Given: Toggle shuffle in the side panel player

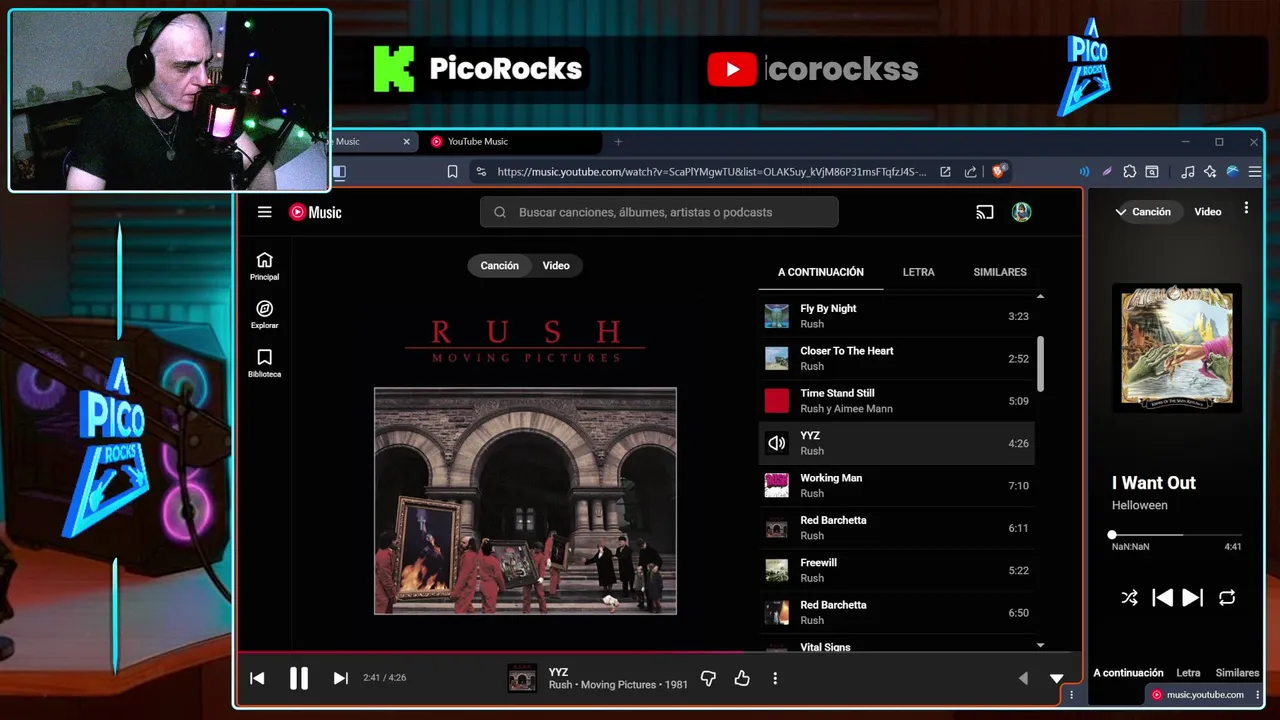Looking at the screenshot, I should coord(1129,598).
